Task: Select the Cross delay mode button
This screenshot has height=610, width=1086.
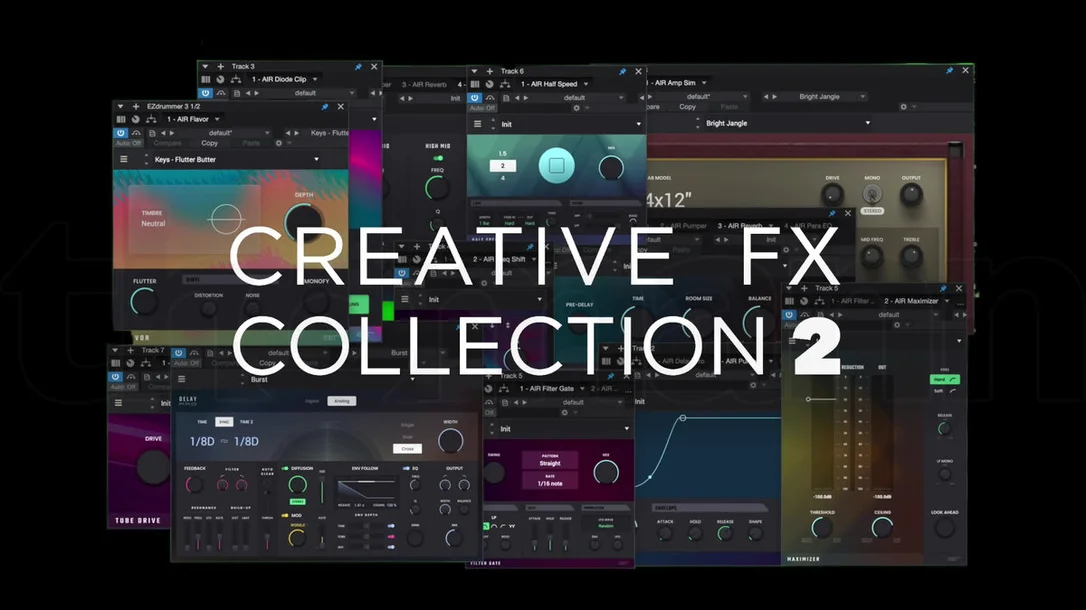Action: (407, 449)
